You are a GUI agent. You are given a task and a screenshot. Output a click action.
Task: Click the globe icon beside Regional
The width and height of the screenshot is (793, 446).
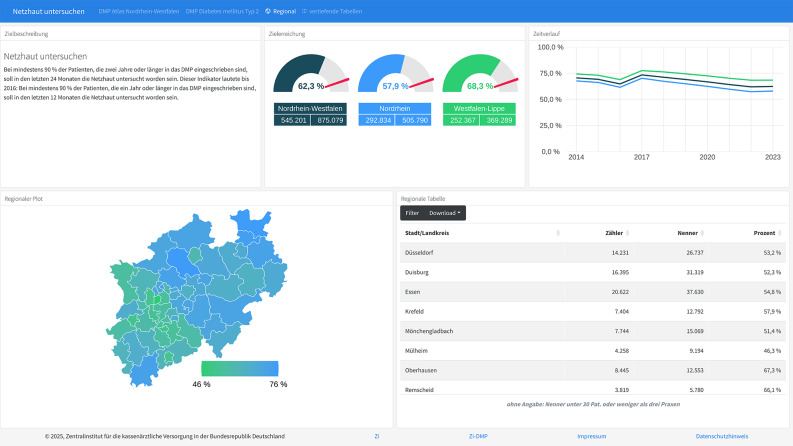(x=268, y=11)
